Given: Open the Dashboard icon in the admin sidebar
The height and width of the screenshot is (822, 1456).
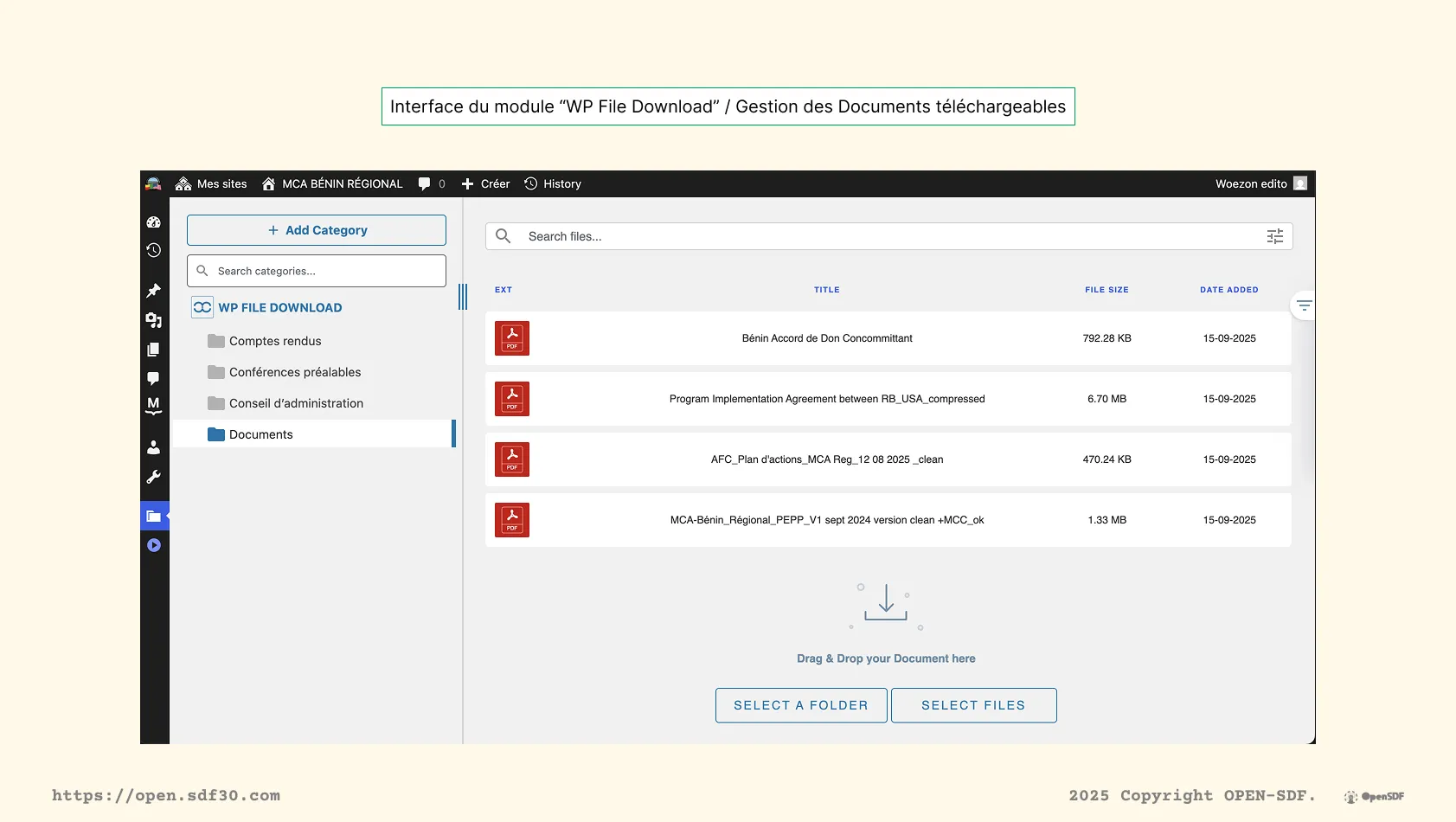Looking at the screenshot, I should tap(154, 222).
